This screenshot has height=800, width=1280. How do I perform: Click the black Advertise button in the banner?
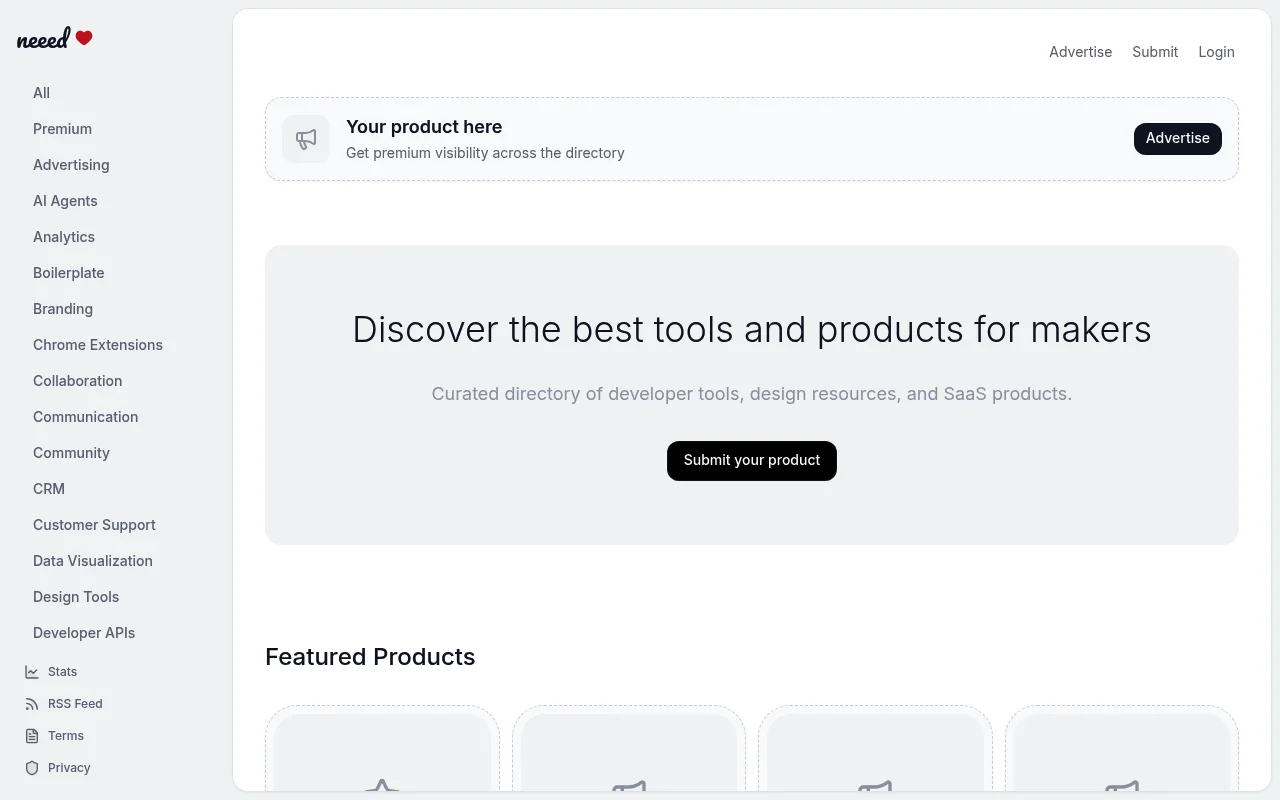(x=1177, y=138)
